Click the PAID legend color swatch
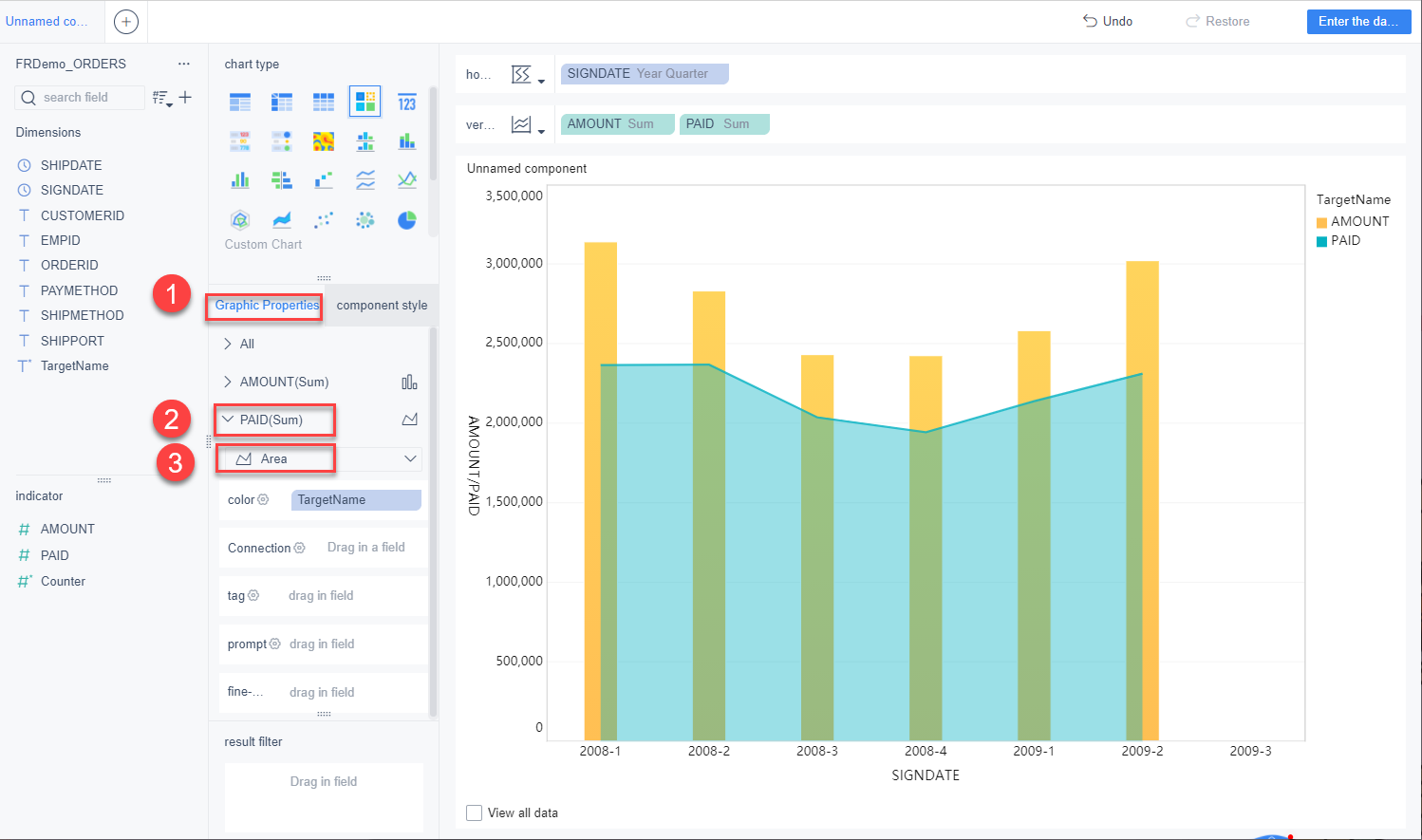 (1321, 241)
